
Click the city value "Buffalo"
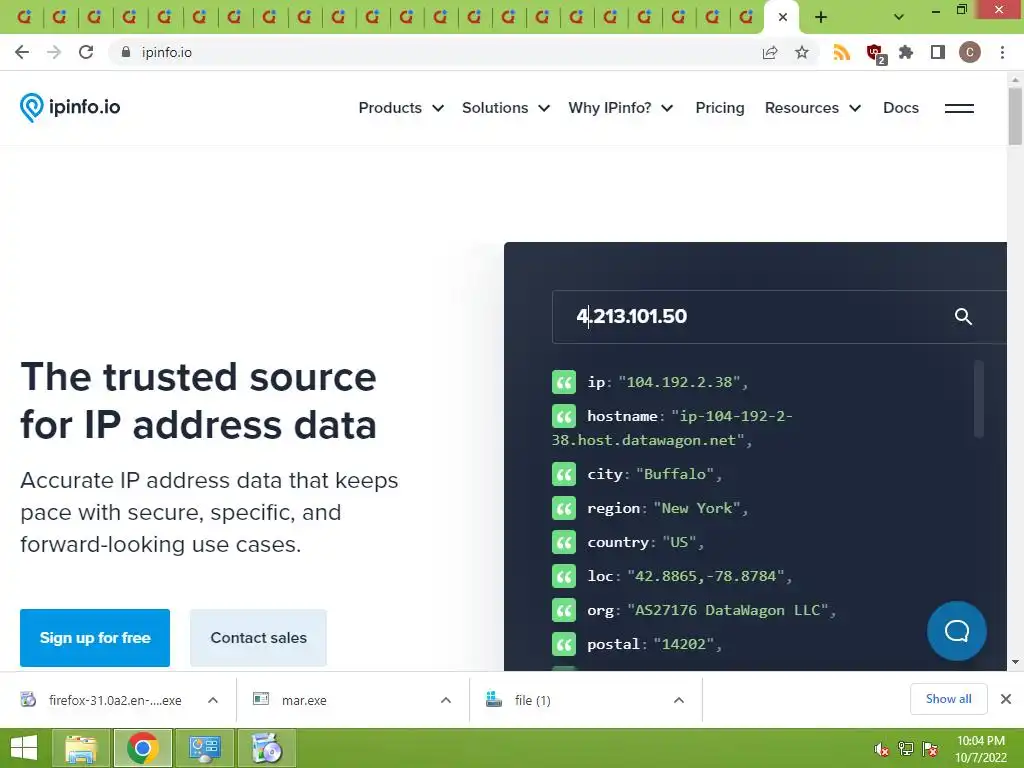pyautogui.click(x=675, y=474)
